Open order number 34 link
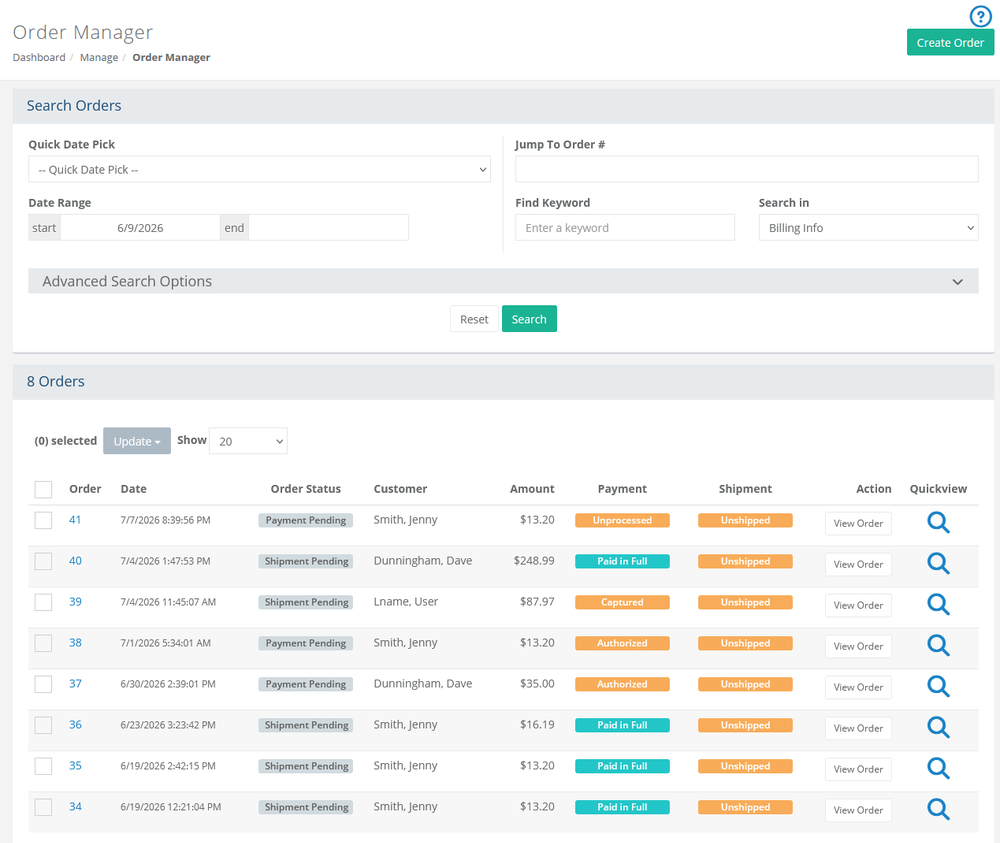The image size is (1000, 843). (x=75, y=807)
